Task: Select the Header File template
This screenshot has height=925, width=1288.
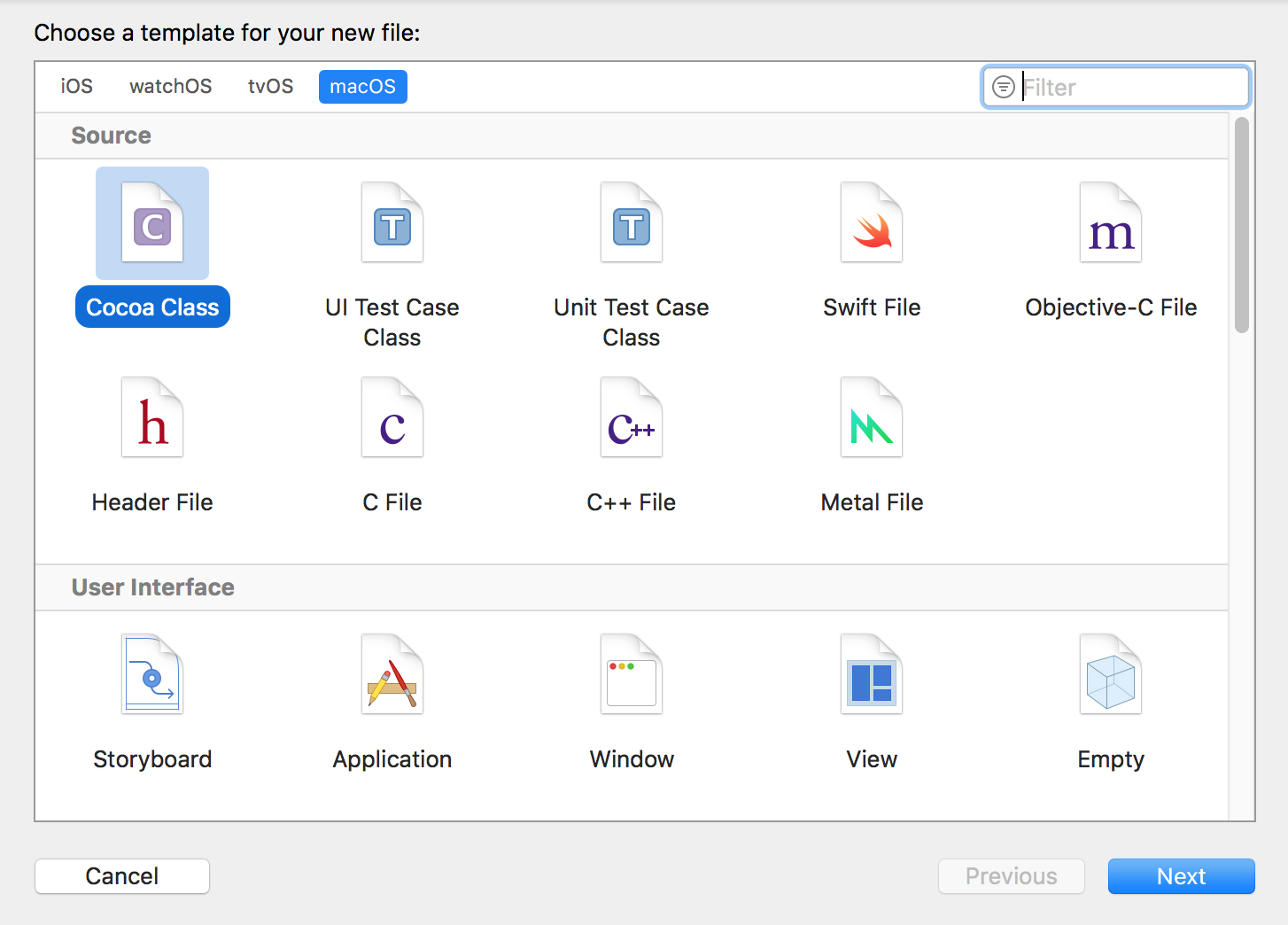Action: (152, 418)
